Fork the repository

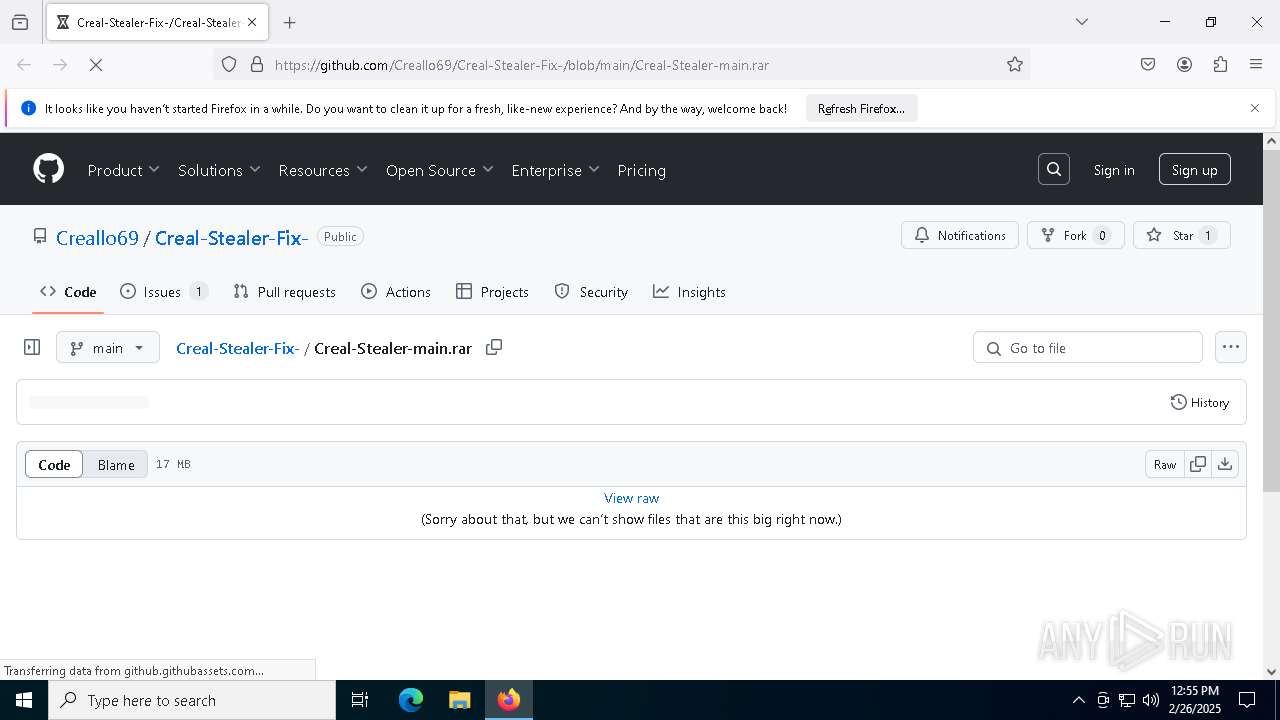point(1075,235)
